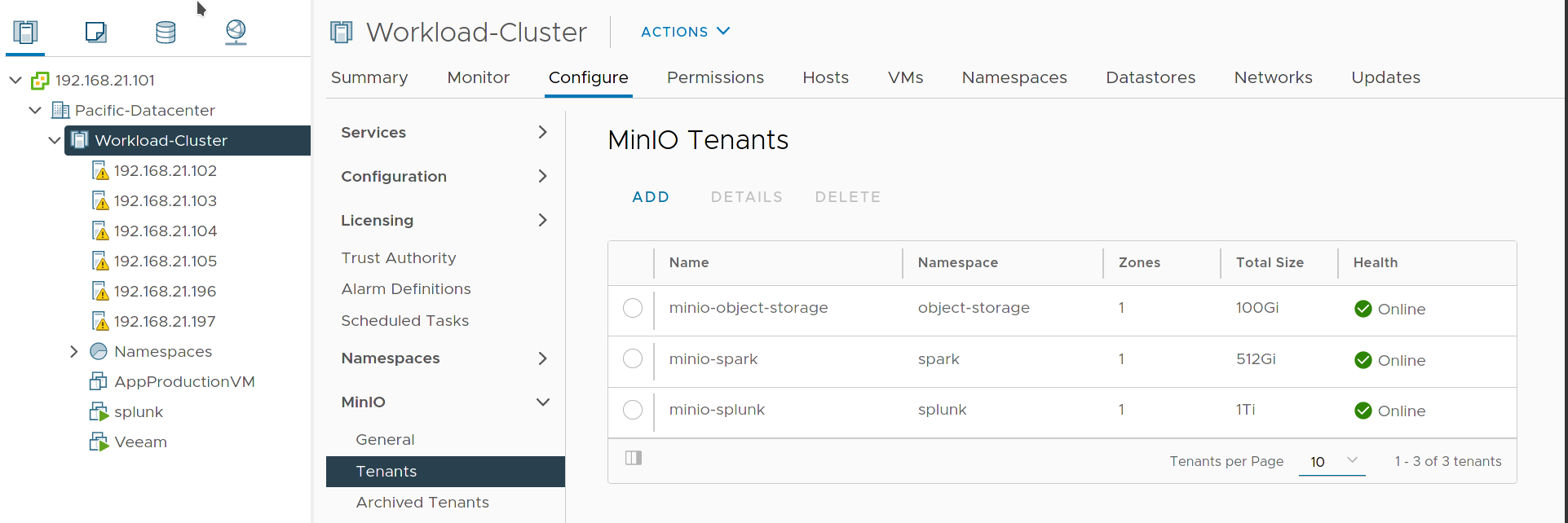Image resolution: width=1568 pixels, height=523 pixels.
Task: Expand the Namespaces tree node
Action: pos(74,352)
